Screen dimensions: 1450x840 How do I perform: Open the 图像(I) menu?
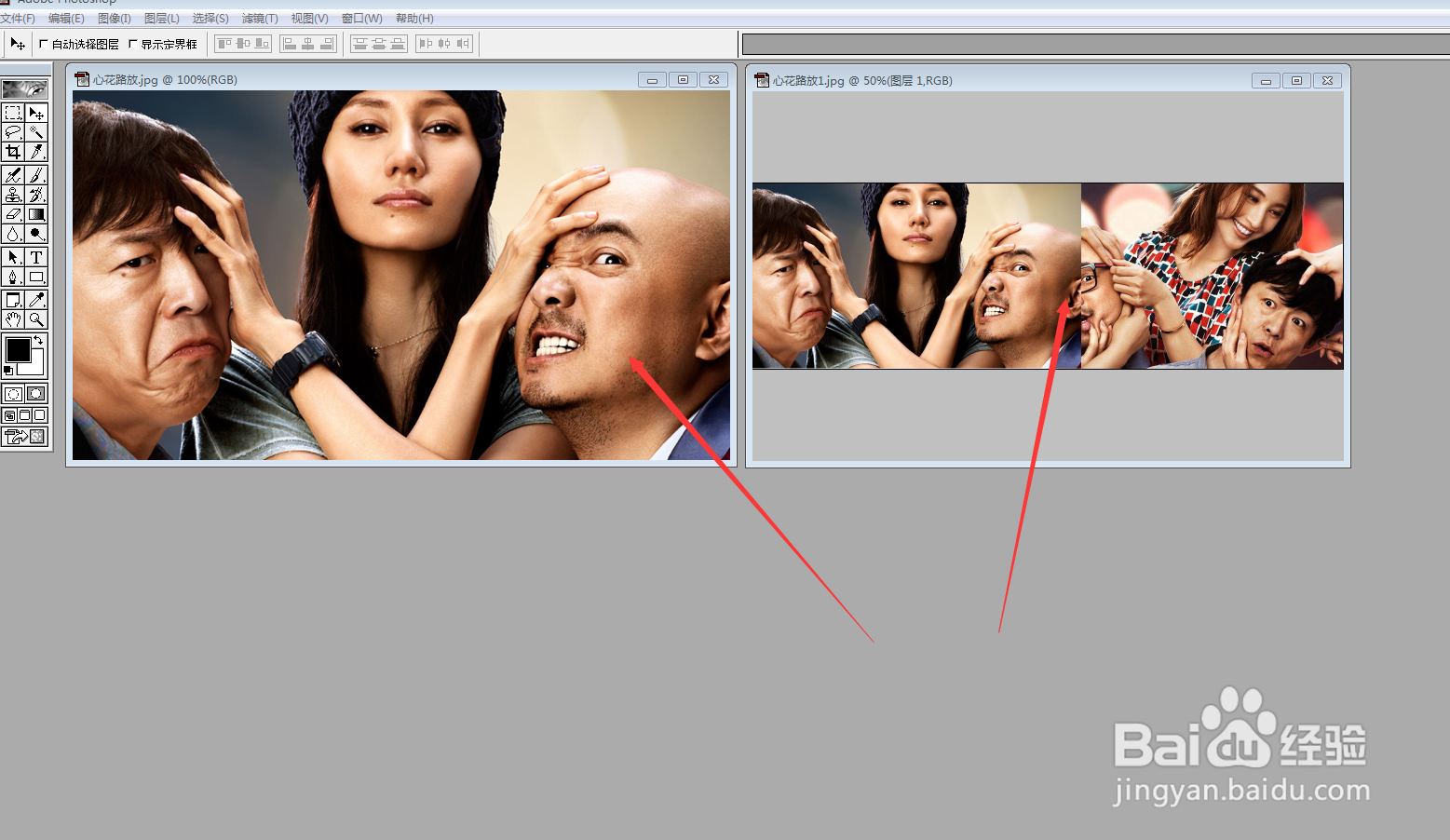pos(115,19)
